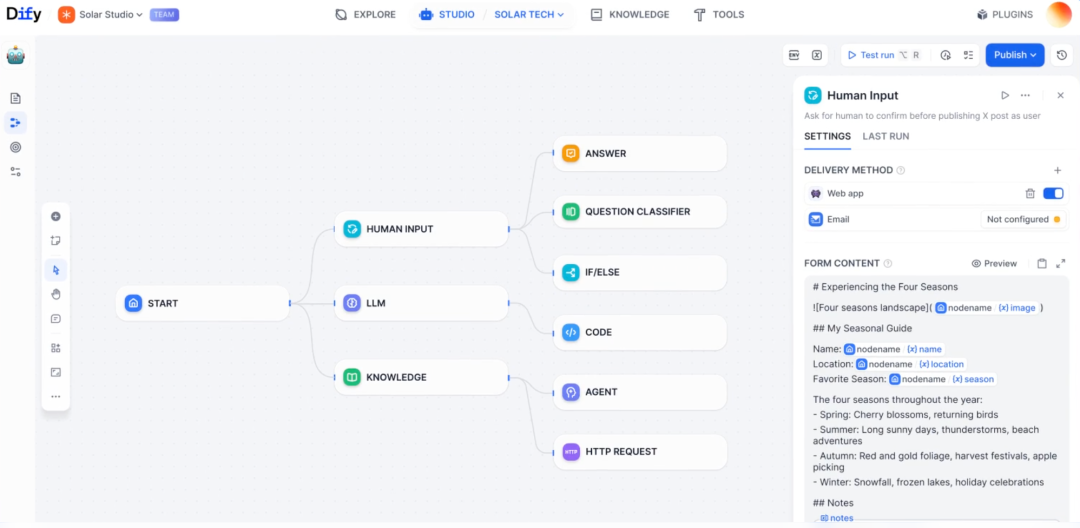
Task: Click the image variable chip
Action: (x=986, y=308)
